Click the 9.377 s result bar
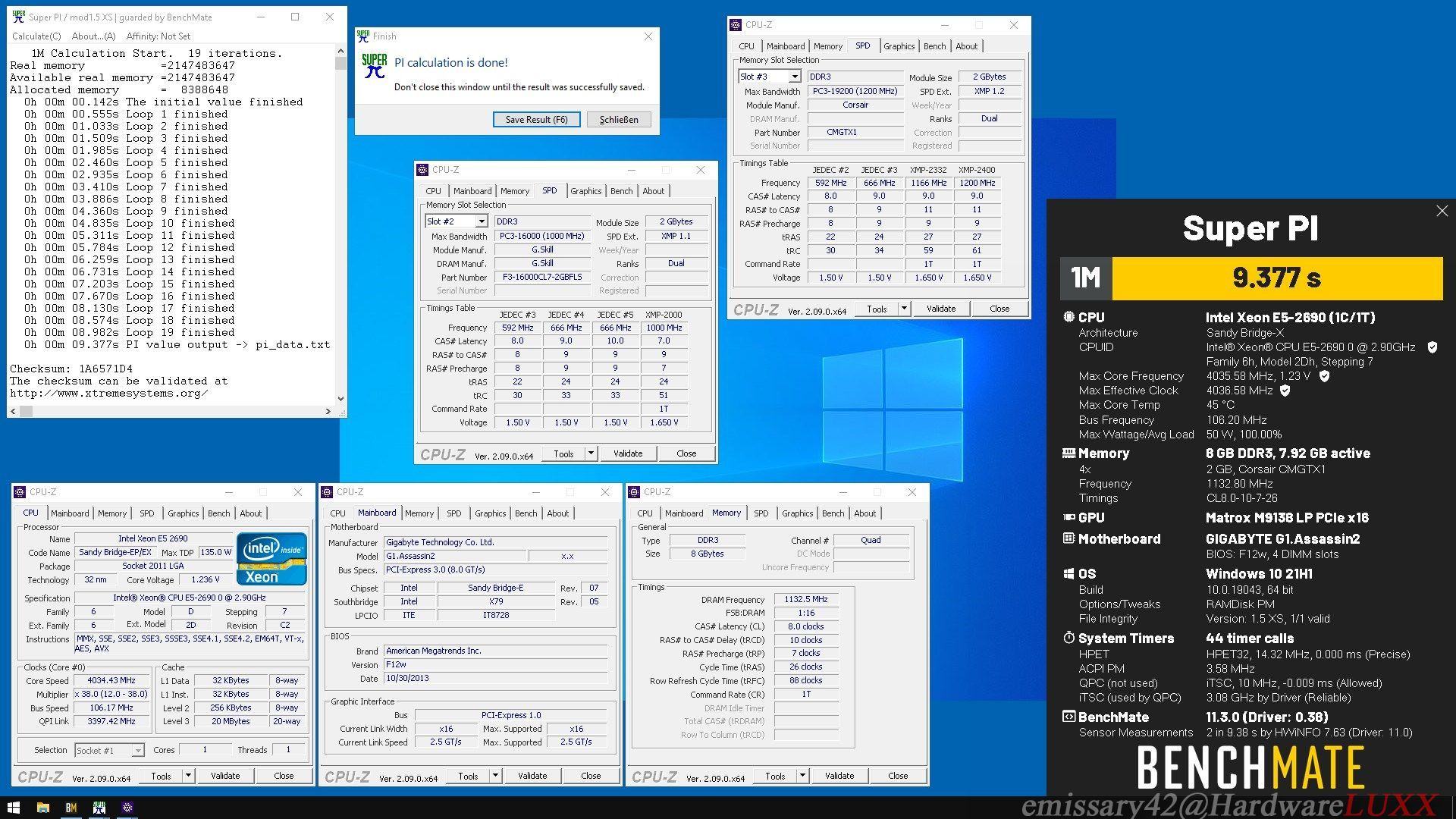 pyautogui.click(x=1277, y=278)
